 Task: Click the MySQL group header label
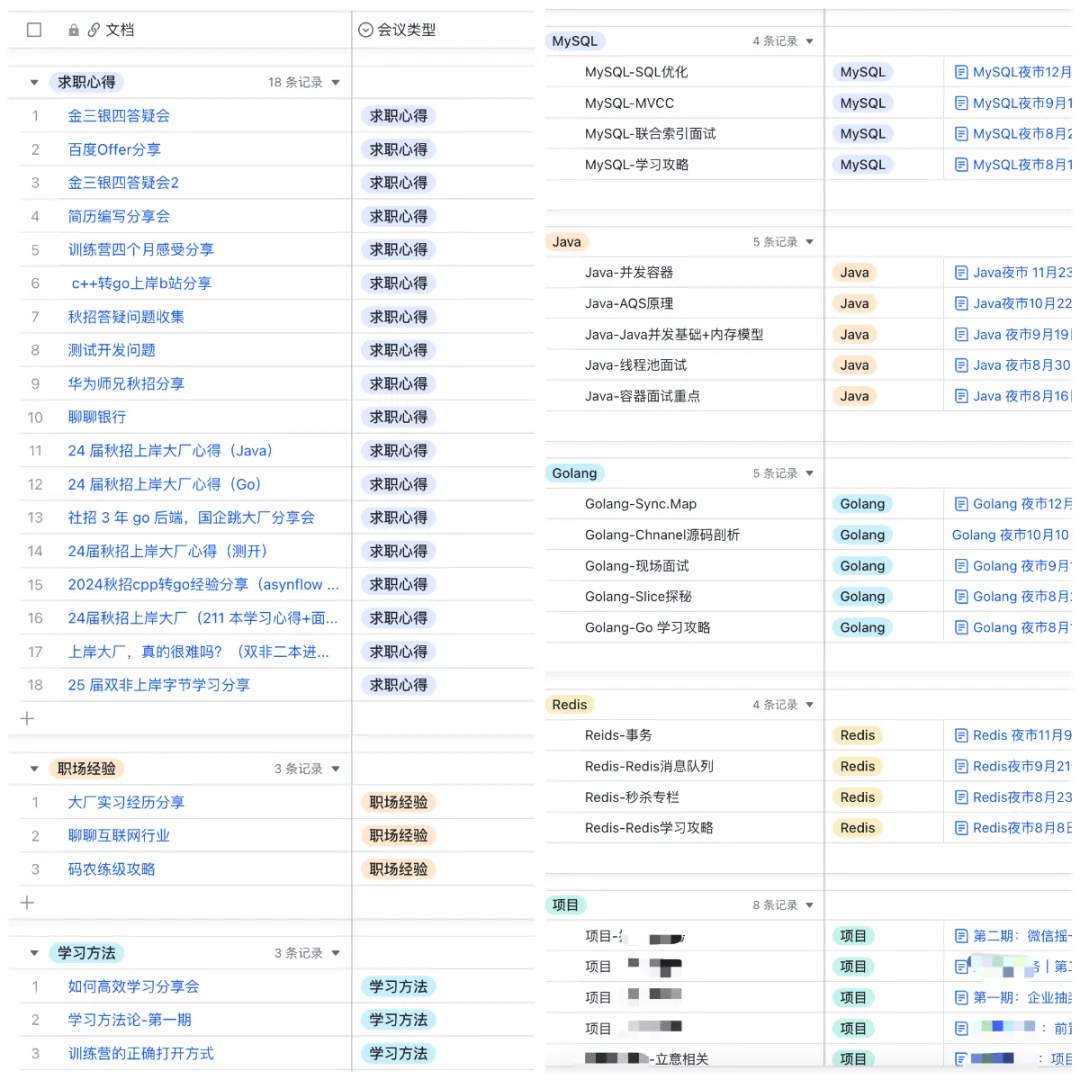tap(574, 41)
